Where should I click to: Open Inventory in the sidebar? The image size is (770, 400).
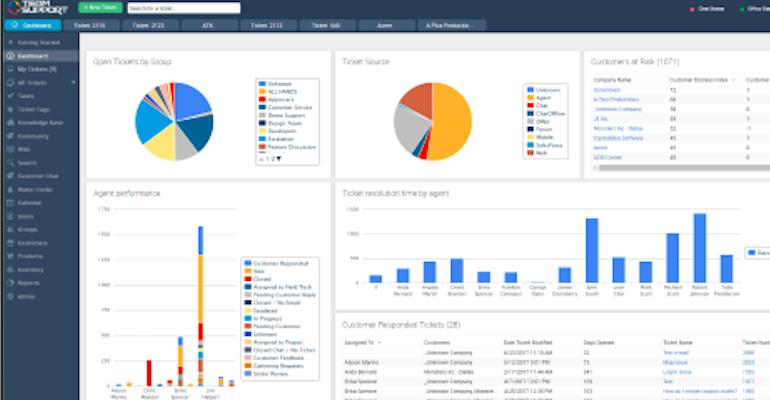tap(30, 269)
